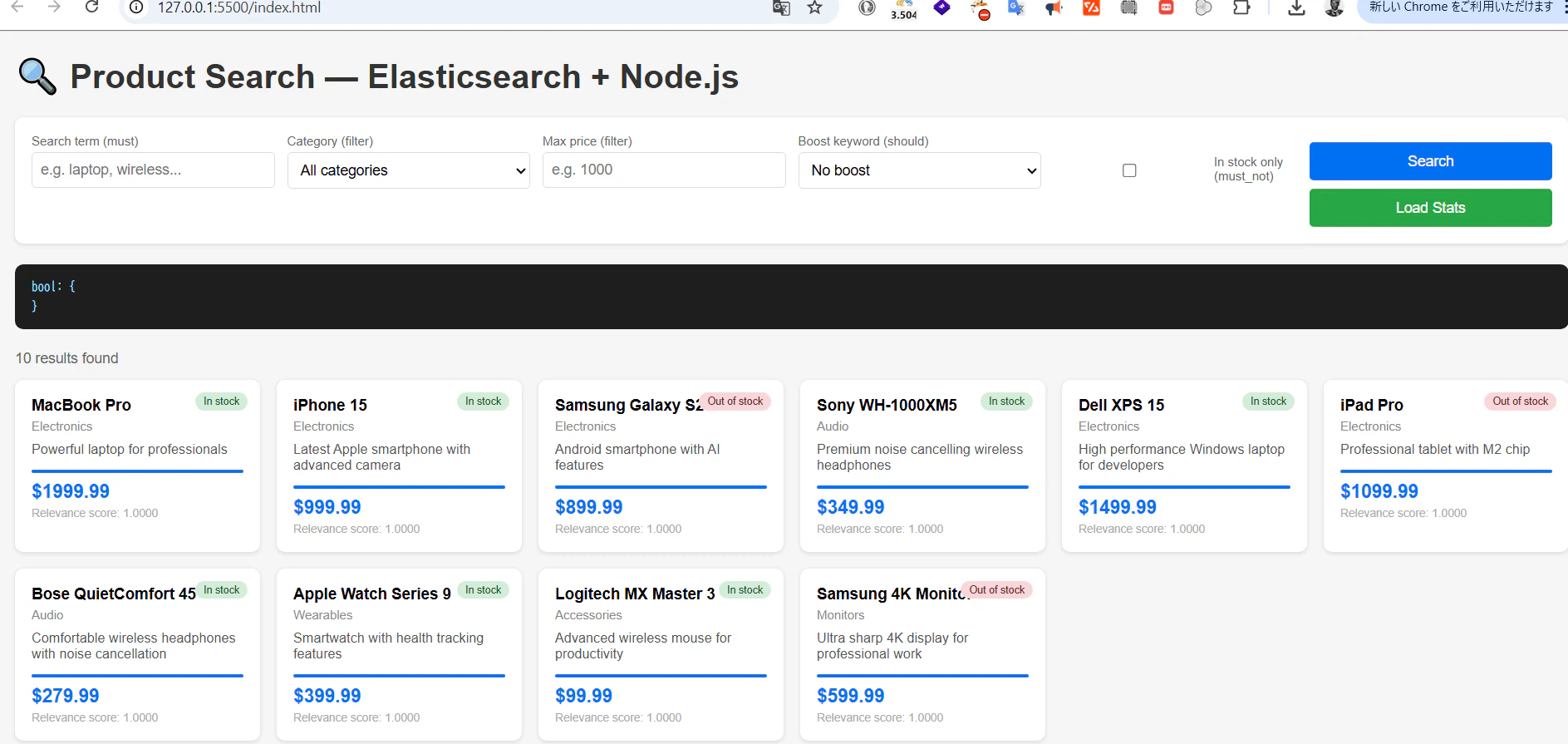Click the Samsung 4K Monitor product title
Screen dimensions: 1568x744
pyautogui.click(x=893, y=594)
